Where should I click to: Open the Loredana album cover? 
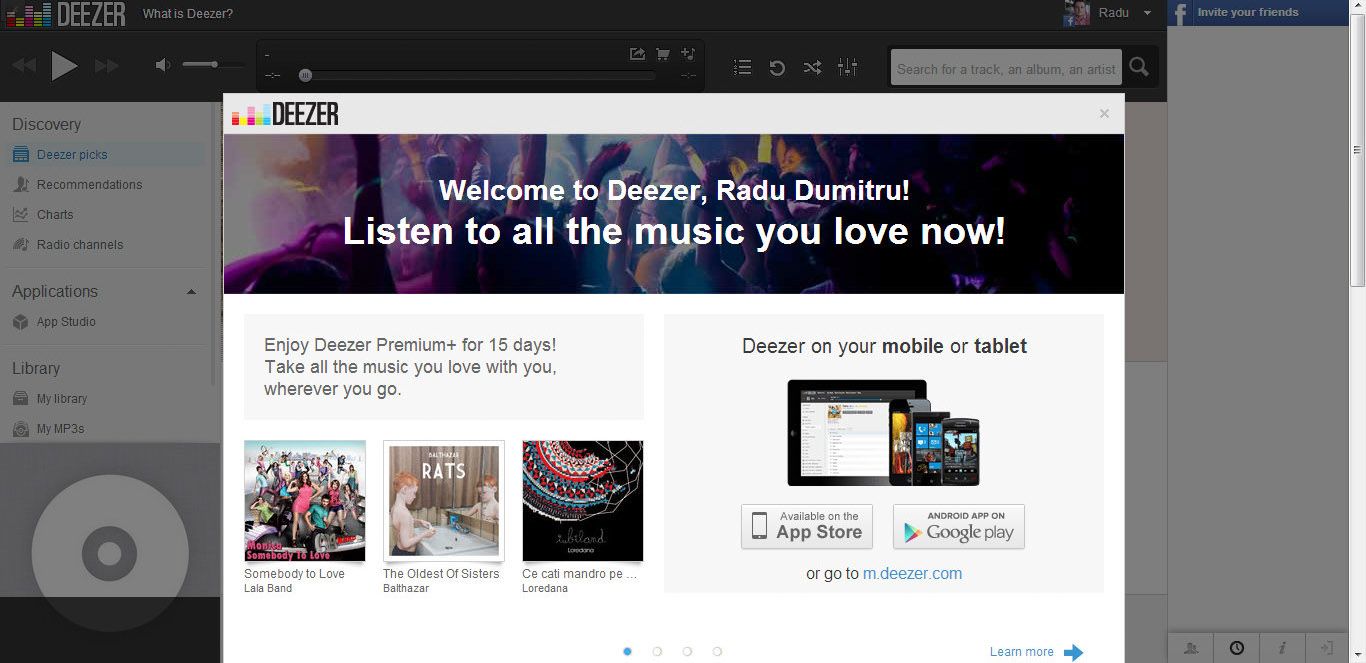pyautogui.click(x=583, y=501)
